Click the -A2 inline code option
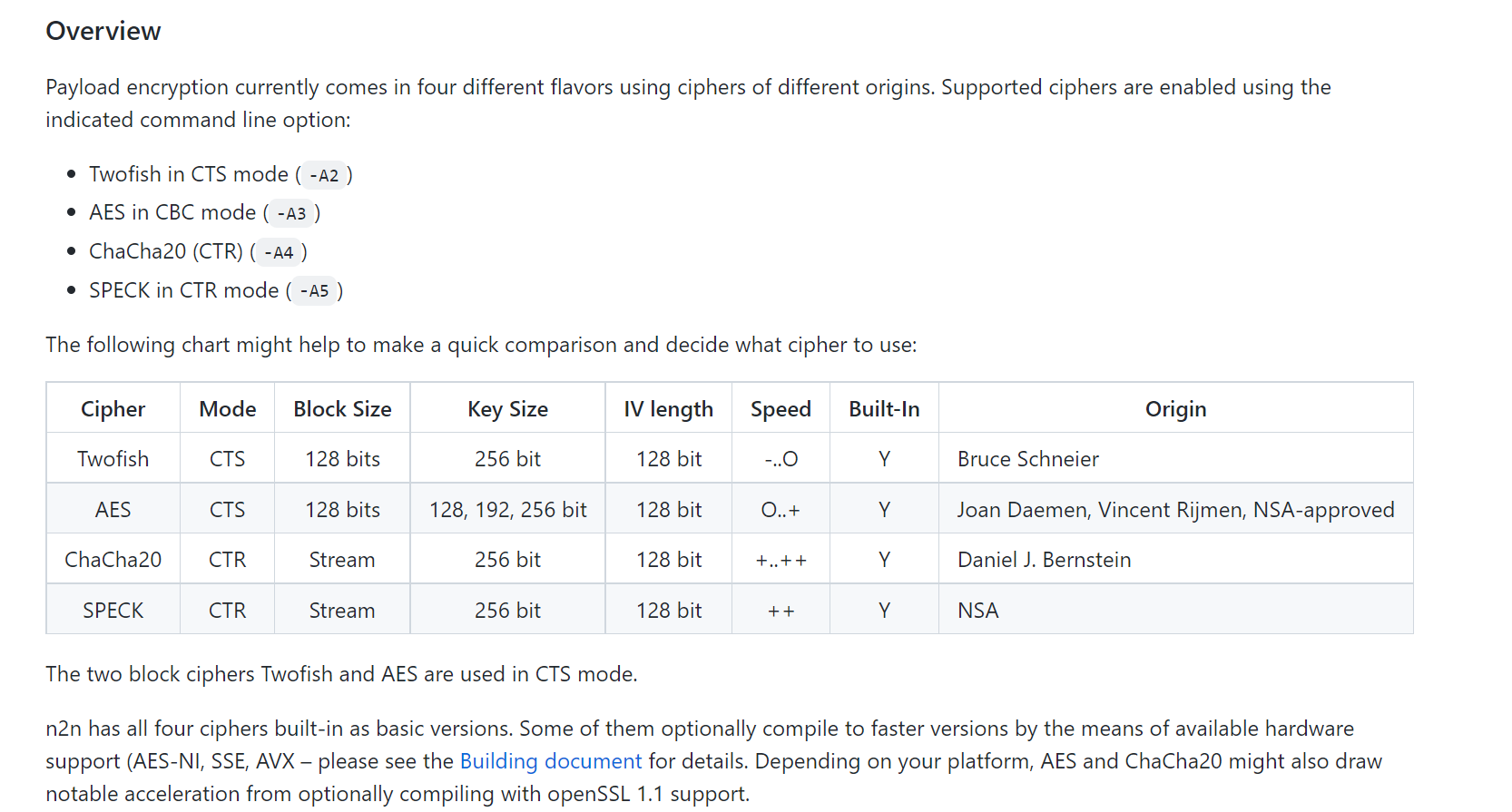 point(324,175)
